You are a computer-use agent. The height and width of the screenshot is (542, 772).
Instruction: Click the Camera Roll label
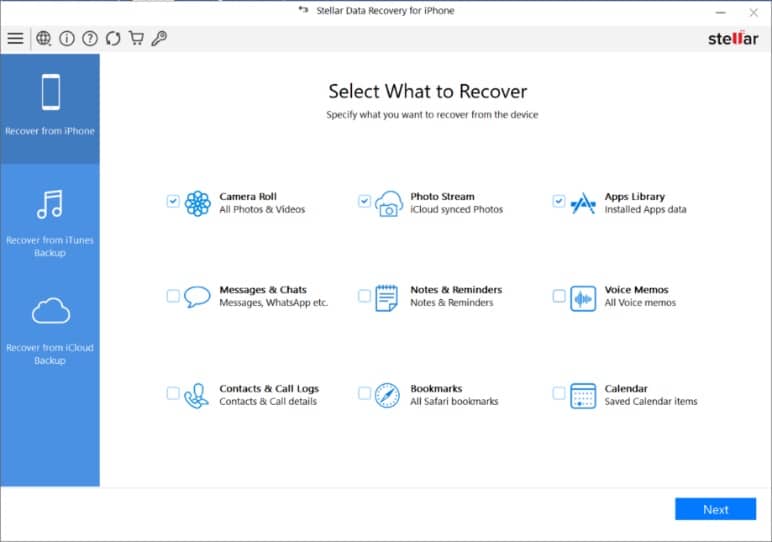coord(248,196)
